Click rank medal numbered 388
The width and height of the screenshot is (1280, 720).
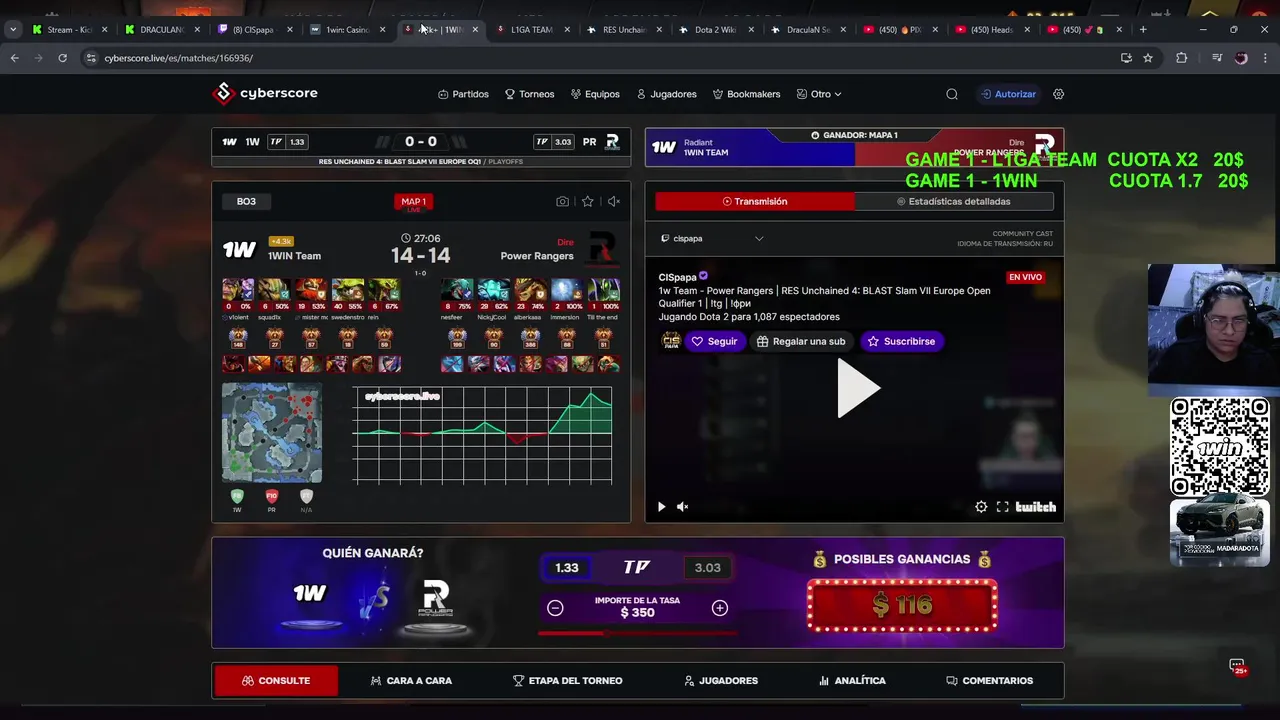click(531, 338)
